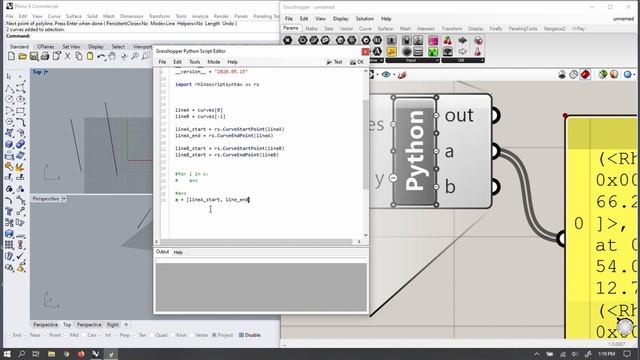
Task: Click the taskbar search magnifier
Action: (22, 354)
